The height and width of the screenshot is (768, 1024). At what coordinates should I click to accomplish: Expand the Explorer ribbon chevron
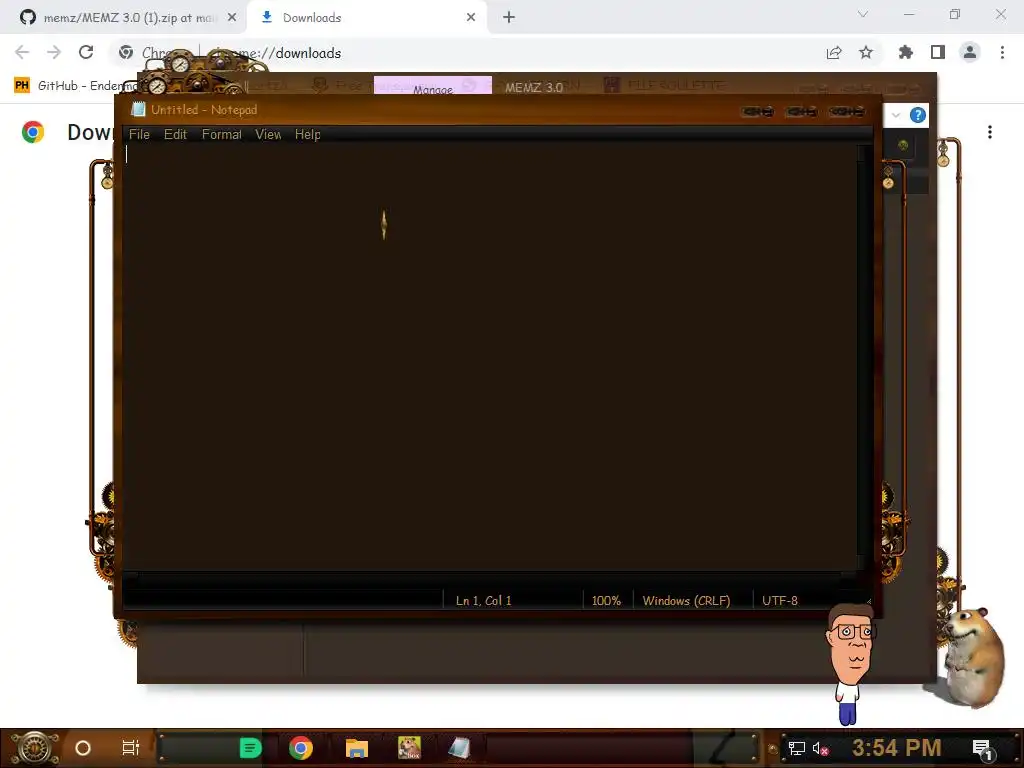[896, 116]
